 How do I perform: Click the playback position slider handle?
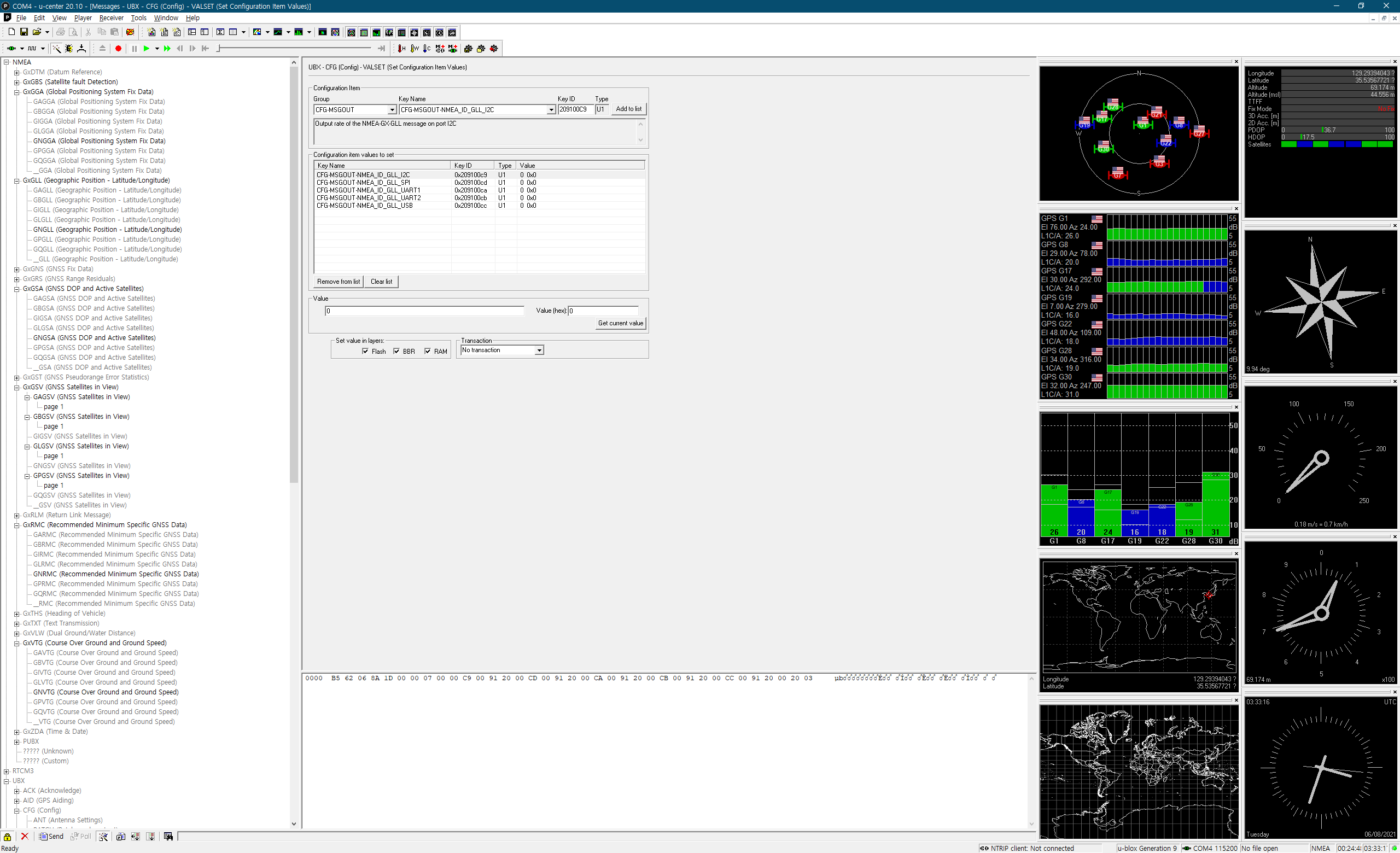click(x=219, y=49)
